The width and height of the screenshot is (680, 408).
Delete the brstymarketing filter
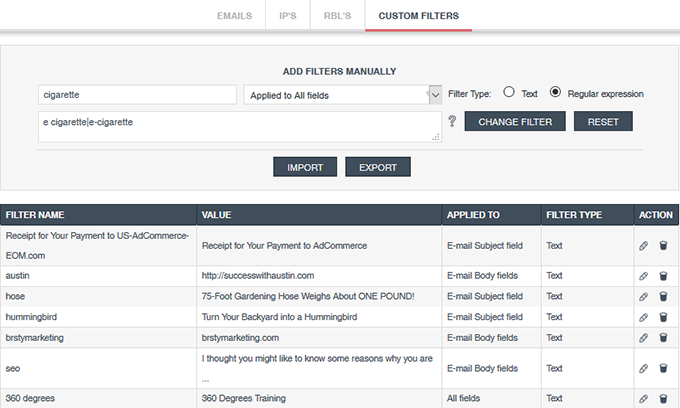[663, 338]
